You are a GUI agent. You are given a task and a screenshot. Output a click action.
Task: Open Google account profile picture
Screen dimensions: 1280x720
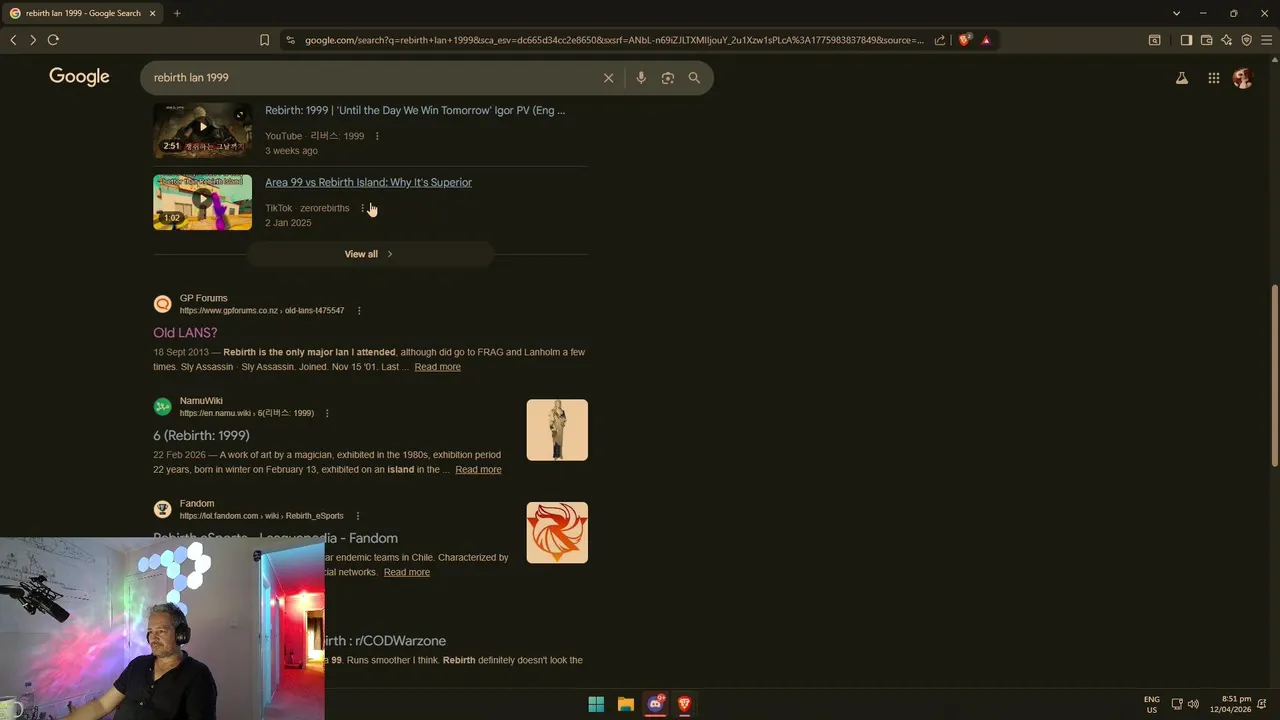click(1243, 78)
